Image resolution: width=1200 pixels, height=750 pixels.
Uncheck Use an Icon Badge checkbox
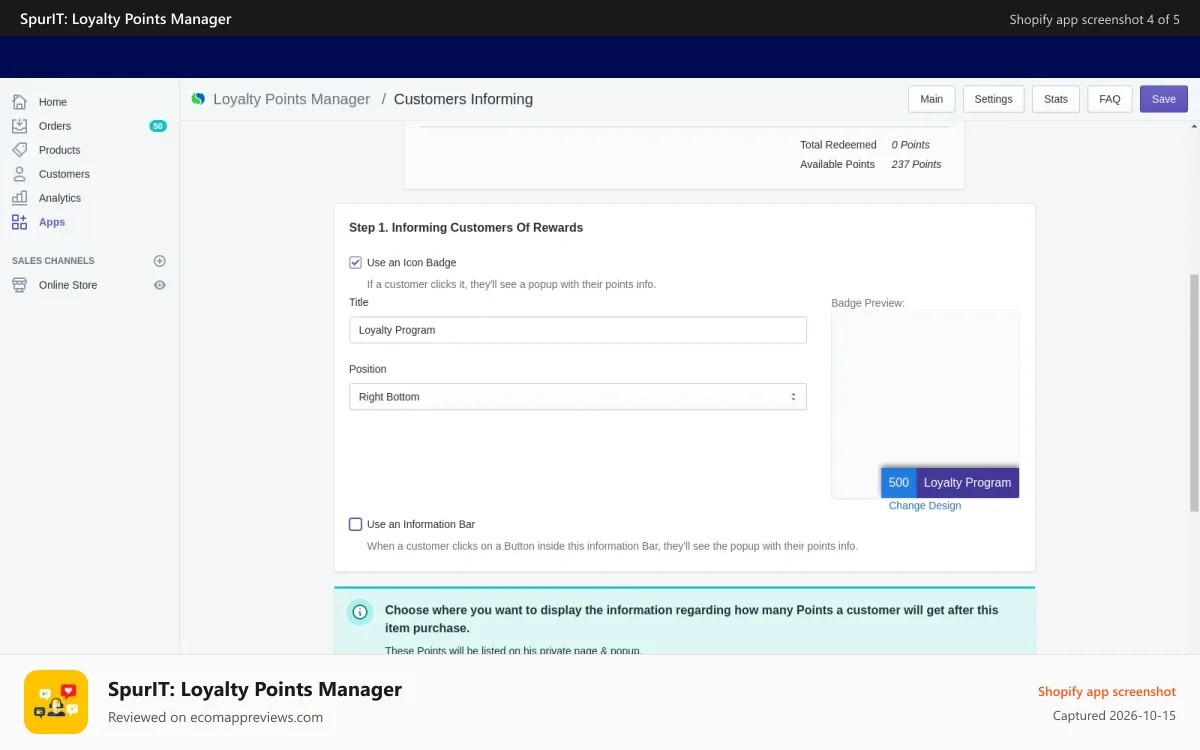click(355, 262)
